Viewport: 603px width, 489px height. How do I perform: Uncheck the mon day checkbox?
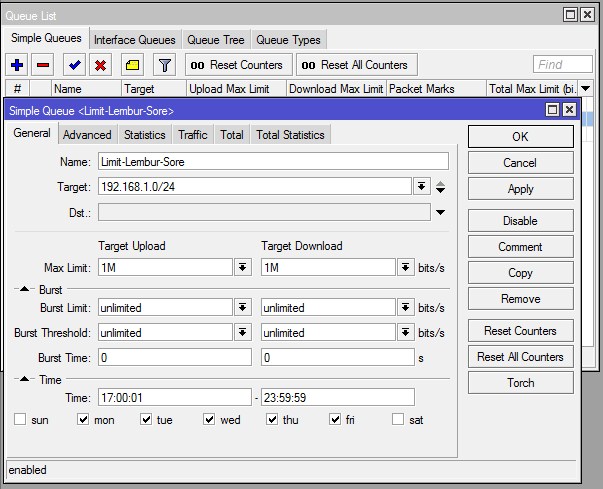(83, 420)
